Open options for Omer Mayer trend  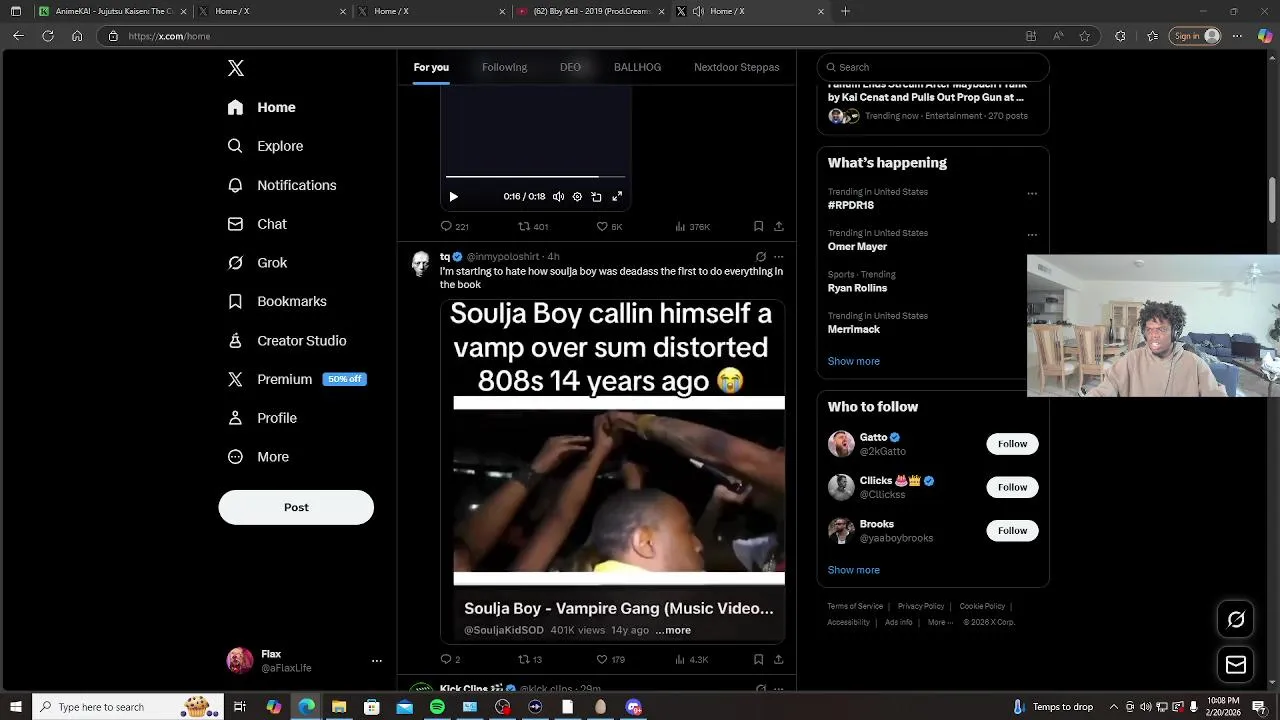tap(1032, 235)
